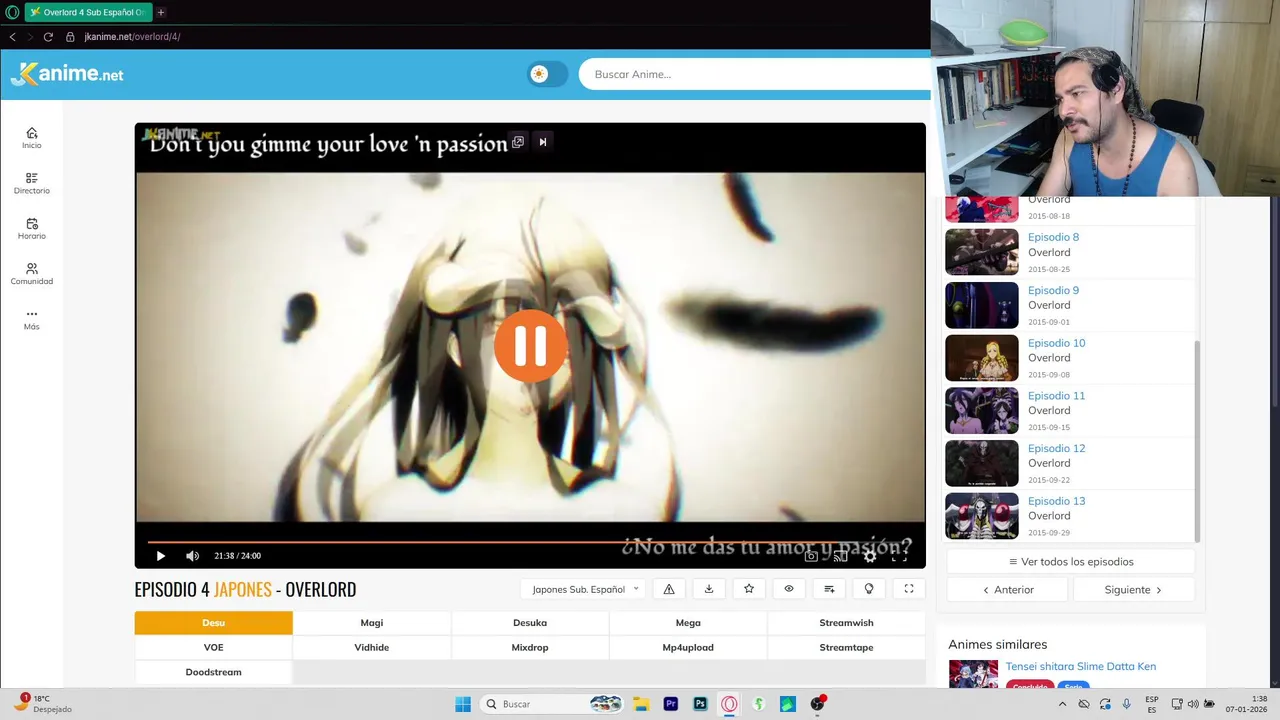This screenshot has width=1280, height=720.
Task: Expand player with the bracket-corners icon
Action: click(x=909, y=589)
